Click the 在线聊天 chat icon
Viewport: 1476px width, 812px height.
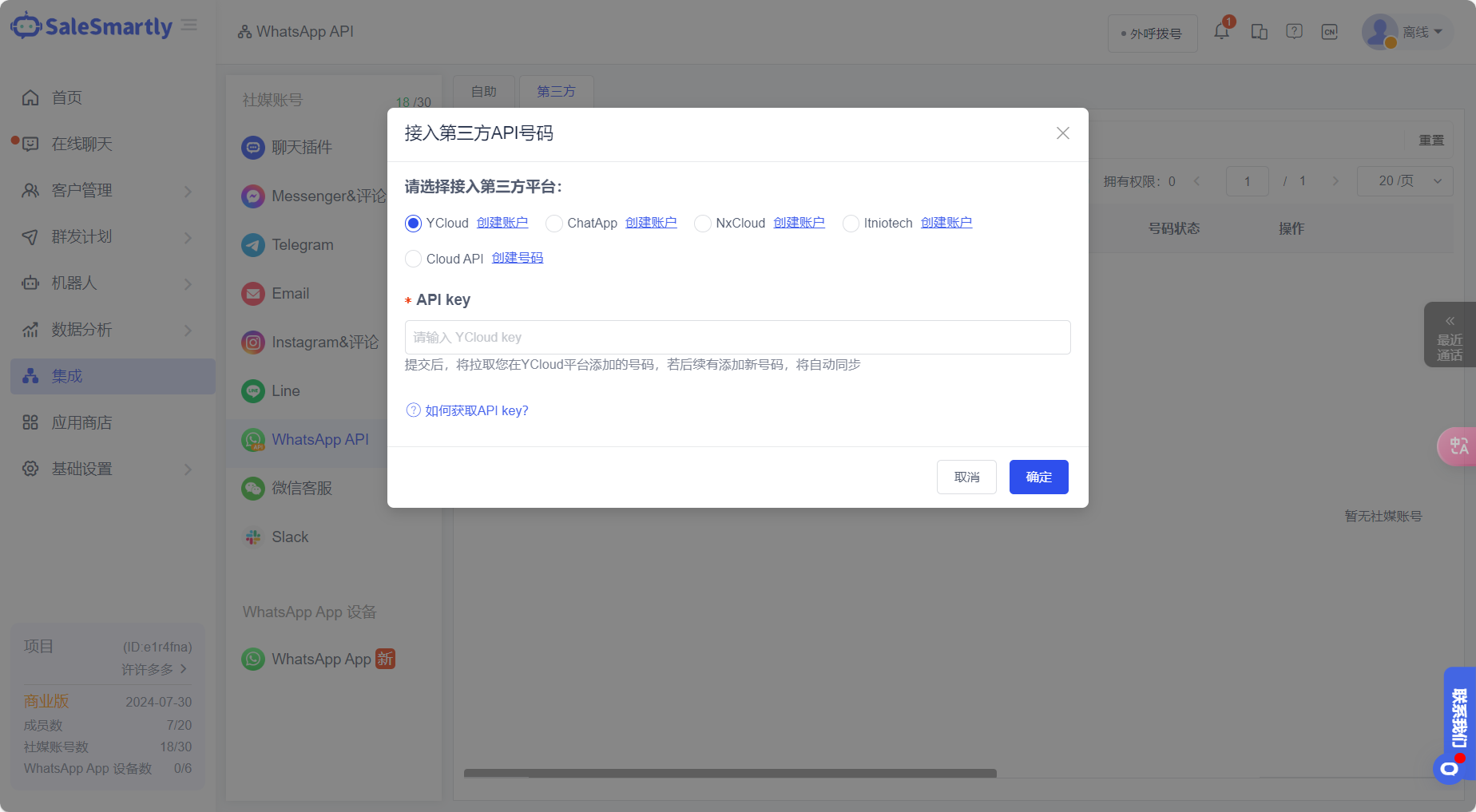30,144
